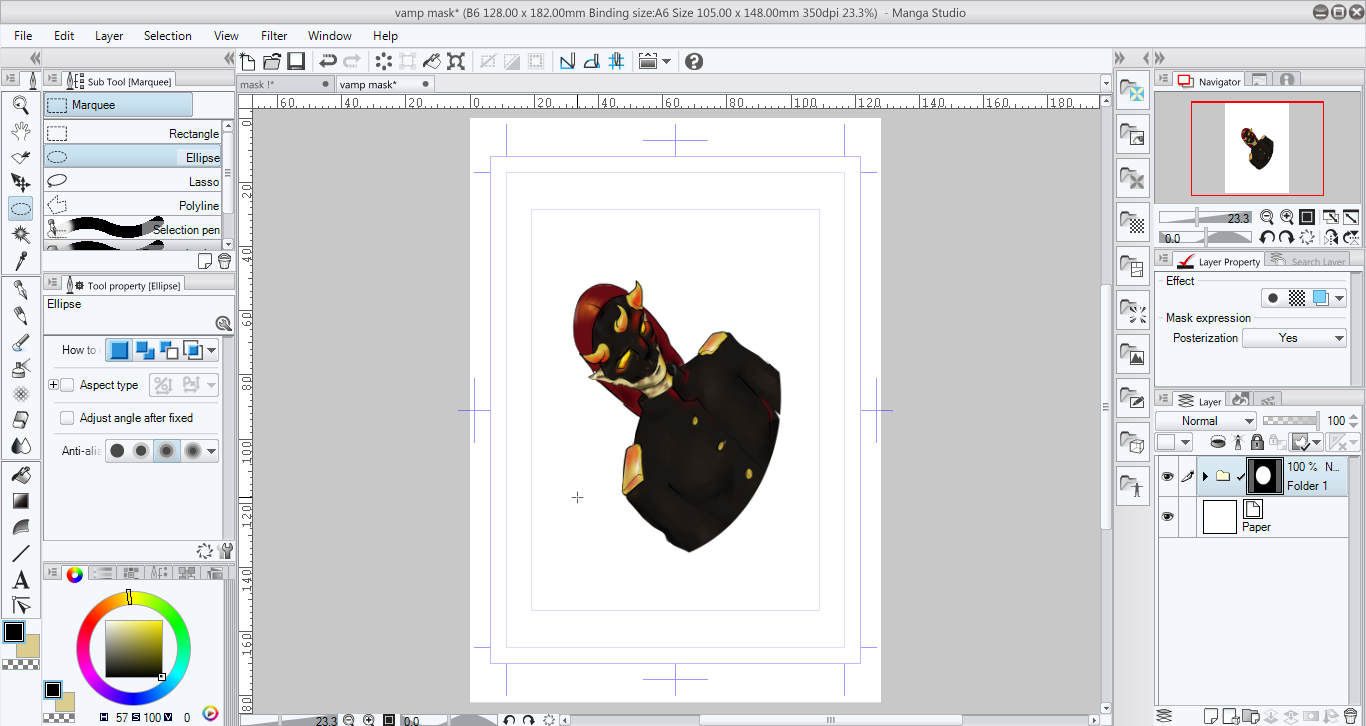Click rotate left icon in Navigator

(1267, 238)
